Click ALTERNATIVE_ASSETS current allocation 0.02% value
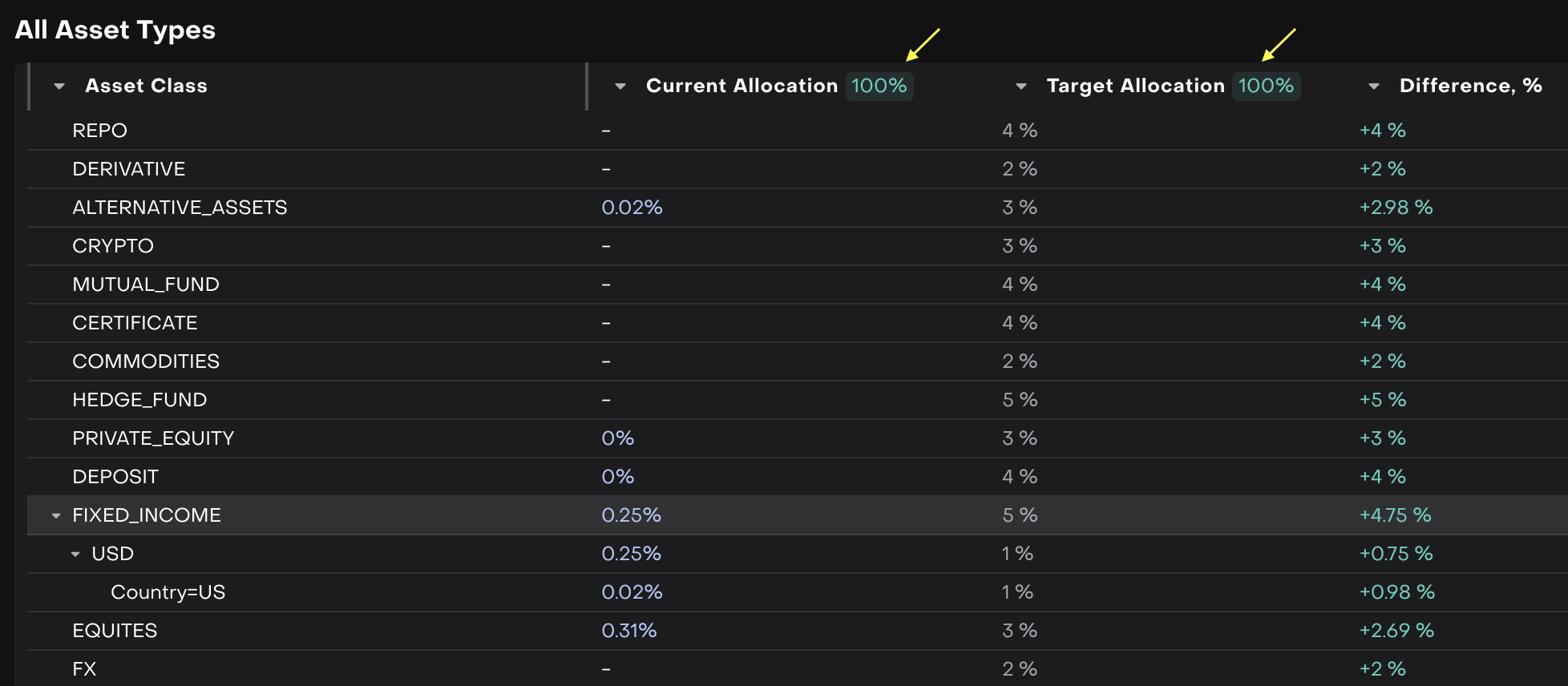The image size is (1568, 686). pyautogui.click(x=632, y=208)
